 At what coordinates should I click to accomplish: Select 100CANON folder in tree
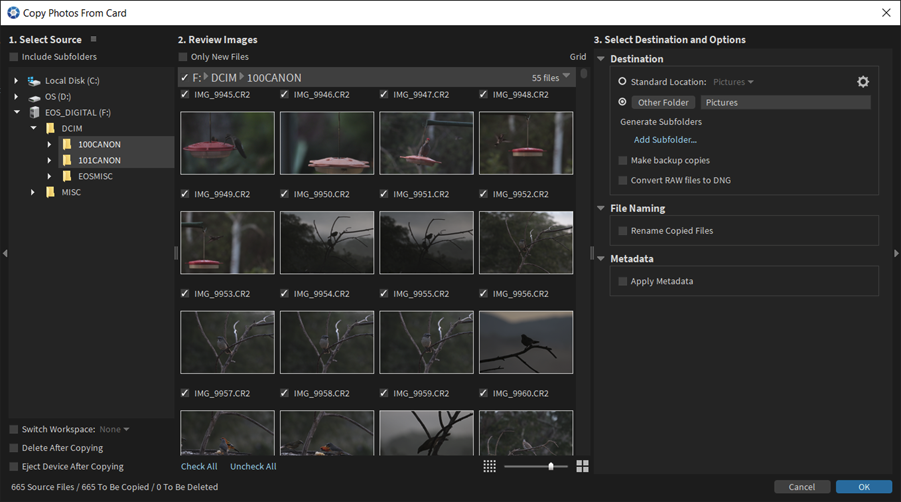click(99, 144)
